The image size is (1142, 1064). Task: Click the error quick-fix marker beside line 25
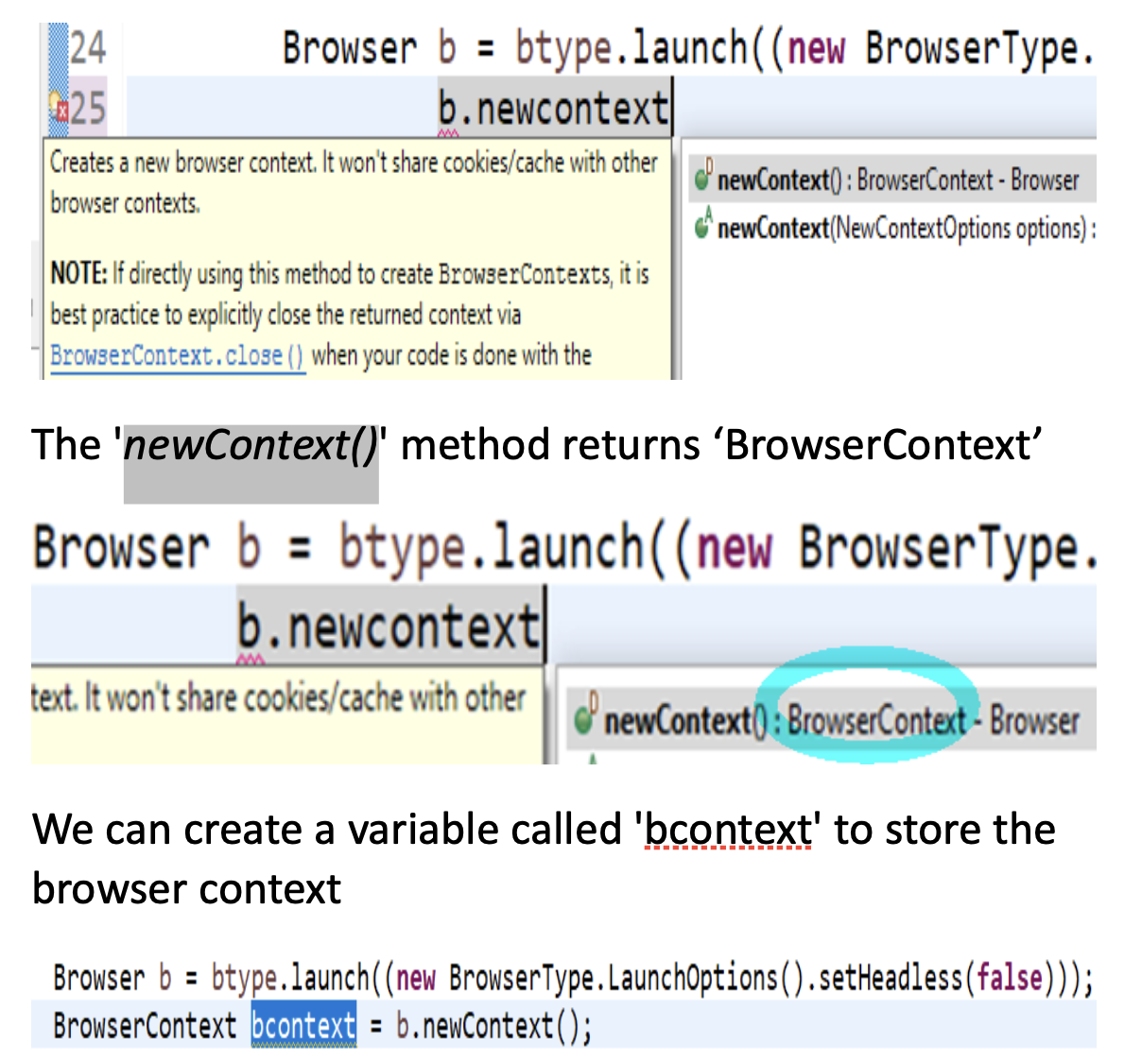point(59,108)
